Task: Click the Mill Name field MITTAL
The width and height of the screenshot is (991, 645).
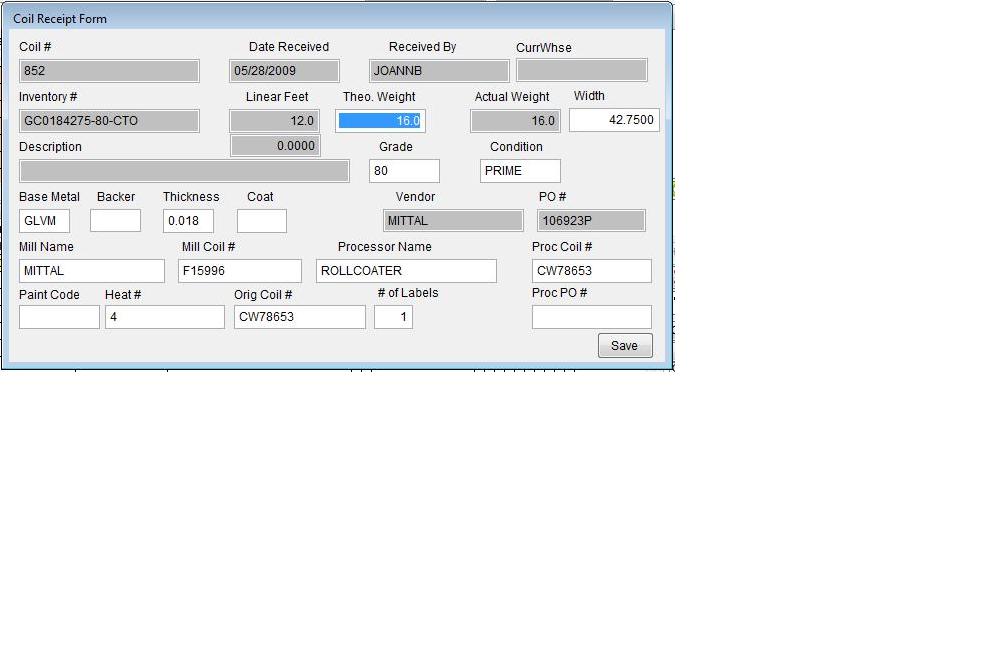Action: click(x=92, y=271)
